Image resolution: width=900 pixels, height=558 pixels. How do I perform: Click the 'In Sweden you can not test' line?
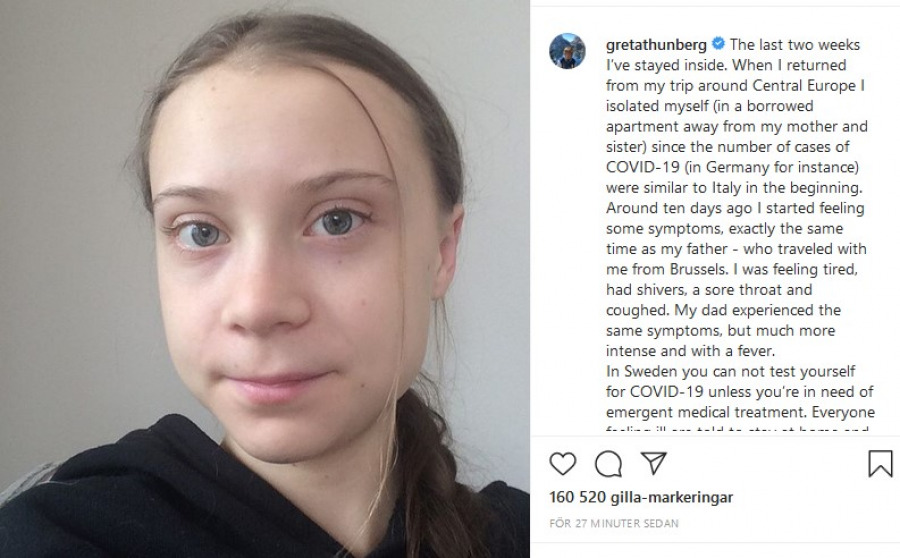coord(730,371)
